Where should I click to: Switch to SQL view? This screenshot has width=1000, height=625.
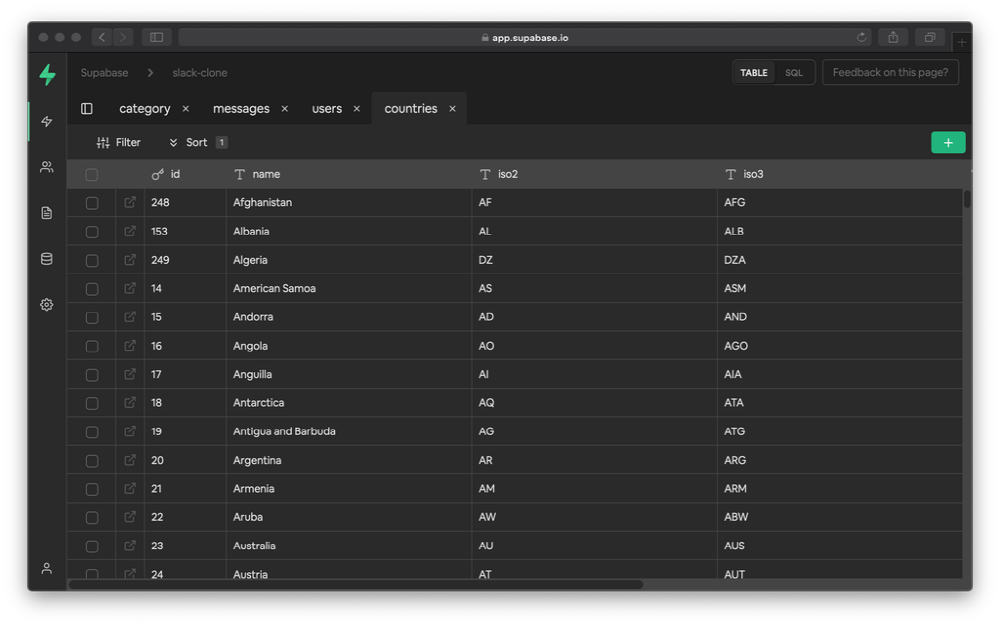point(794,73)
